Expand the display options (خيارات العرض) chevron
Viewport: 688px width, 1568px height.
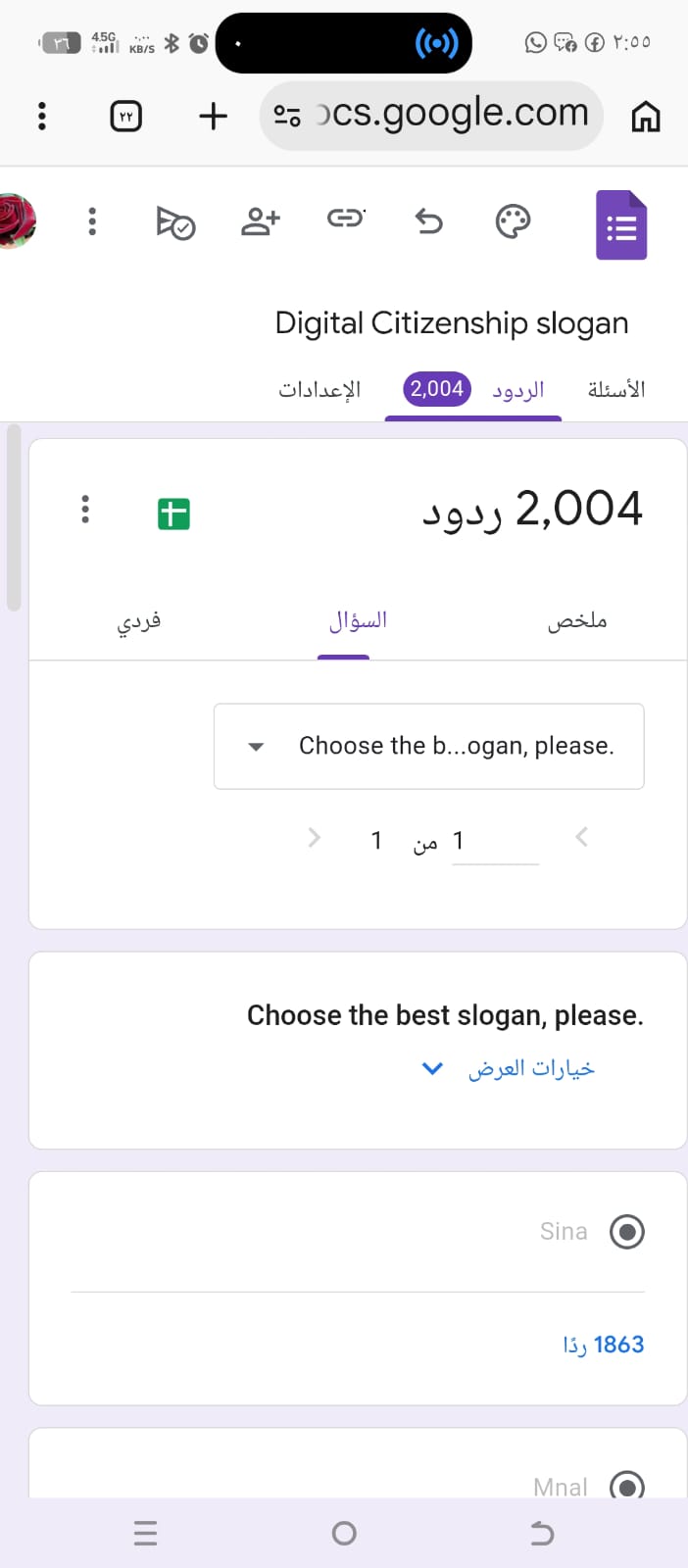point(432,1068)
